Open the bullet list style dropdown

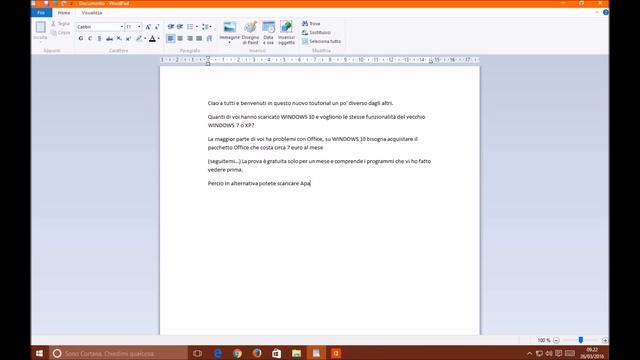tap(197, 27)
